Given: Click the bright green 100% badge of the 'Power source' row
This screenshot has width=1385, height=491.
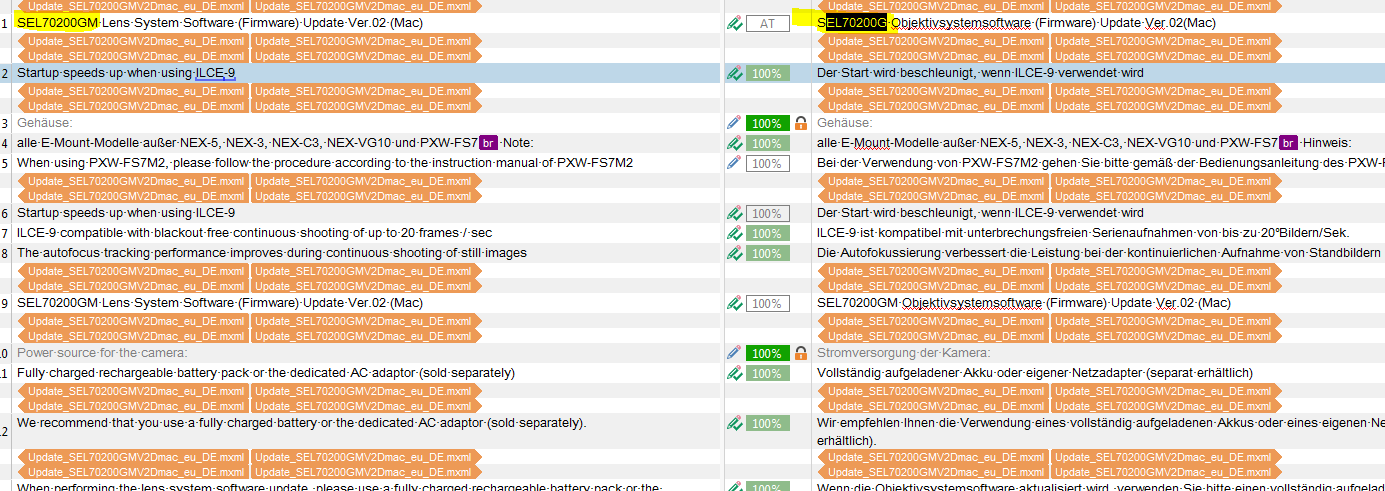Looking at the screenshot, I should [x=768, y=353].
